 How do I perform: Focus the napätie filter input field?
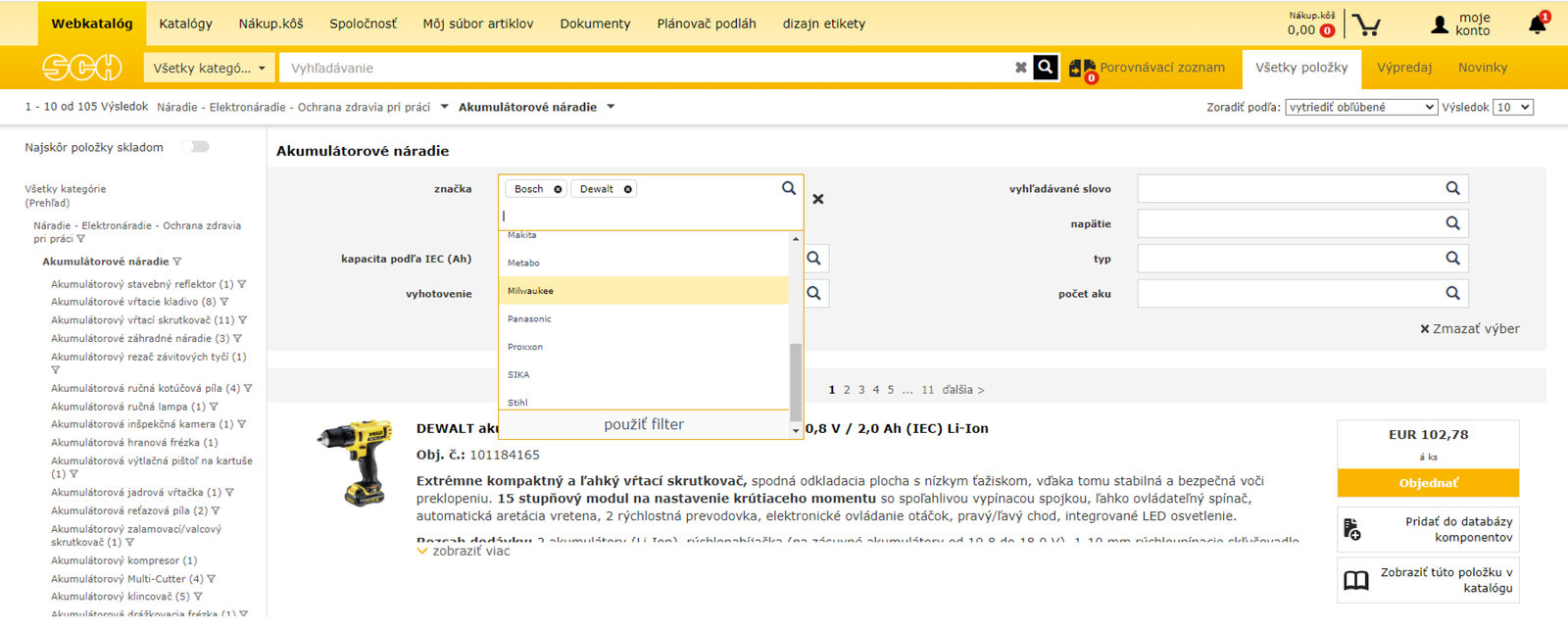click(1291, 223)
